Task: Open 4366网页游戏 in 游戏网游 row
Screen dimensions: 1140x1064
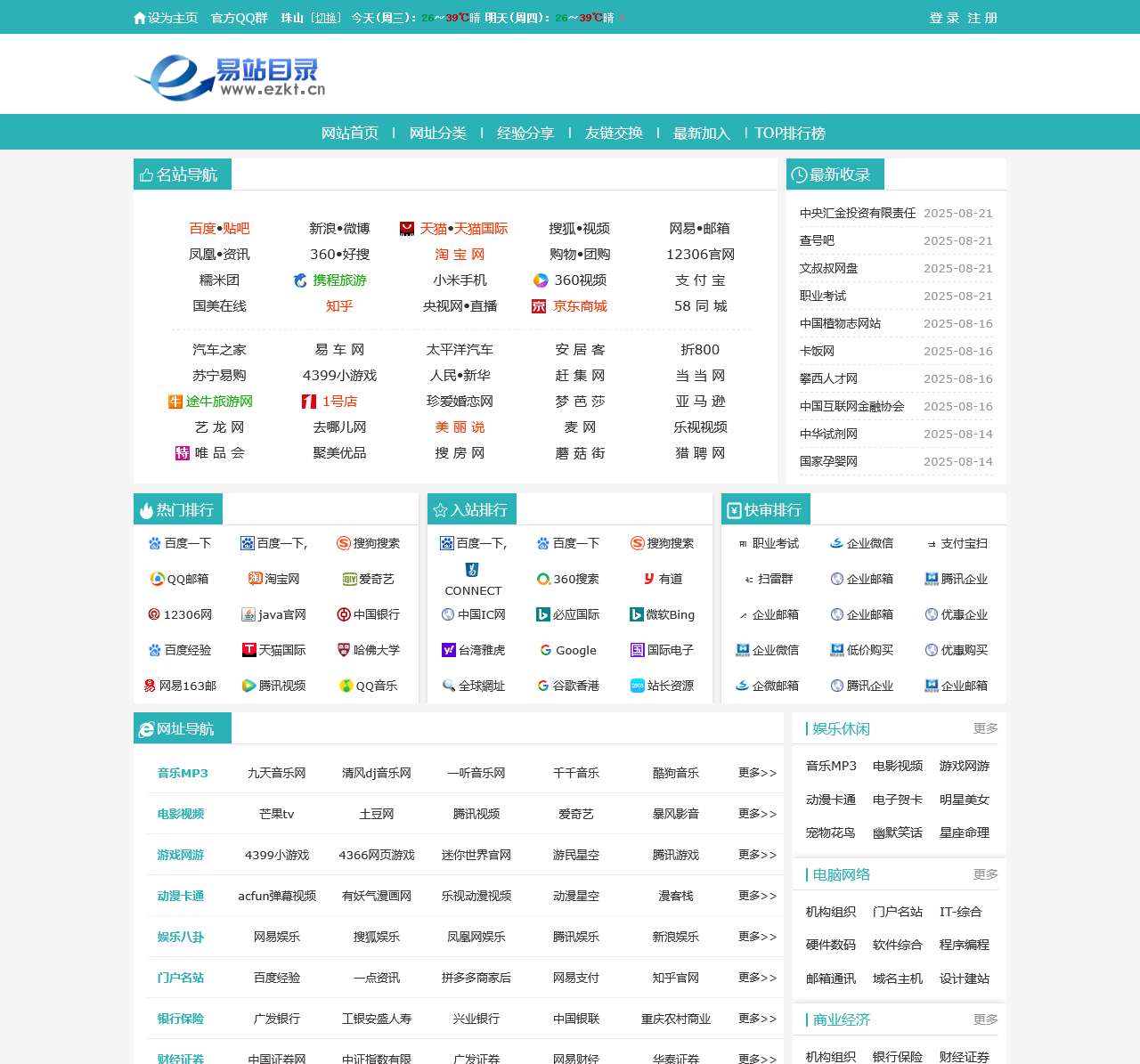Action: click(x=377, y=855)
